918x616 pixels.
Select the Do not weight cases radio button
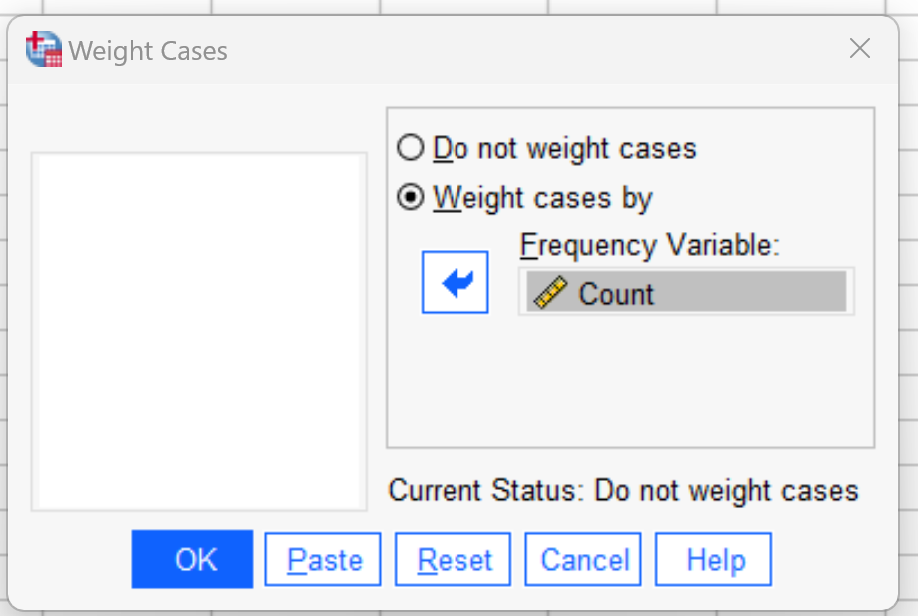[x=410, y=148]
